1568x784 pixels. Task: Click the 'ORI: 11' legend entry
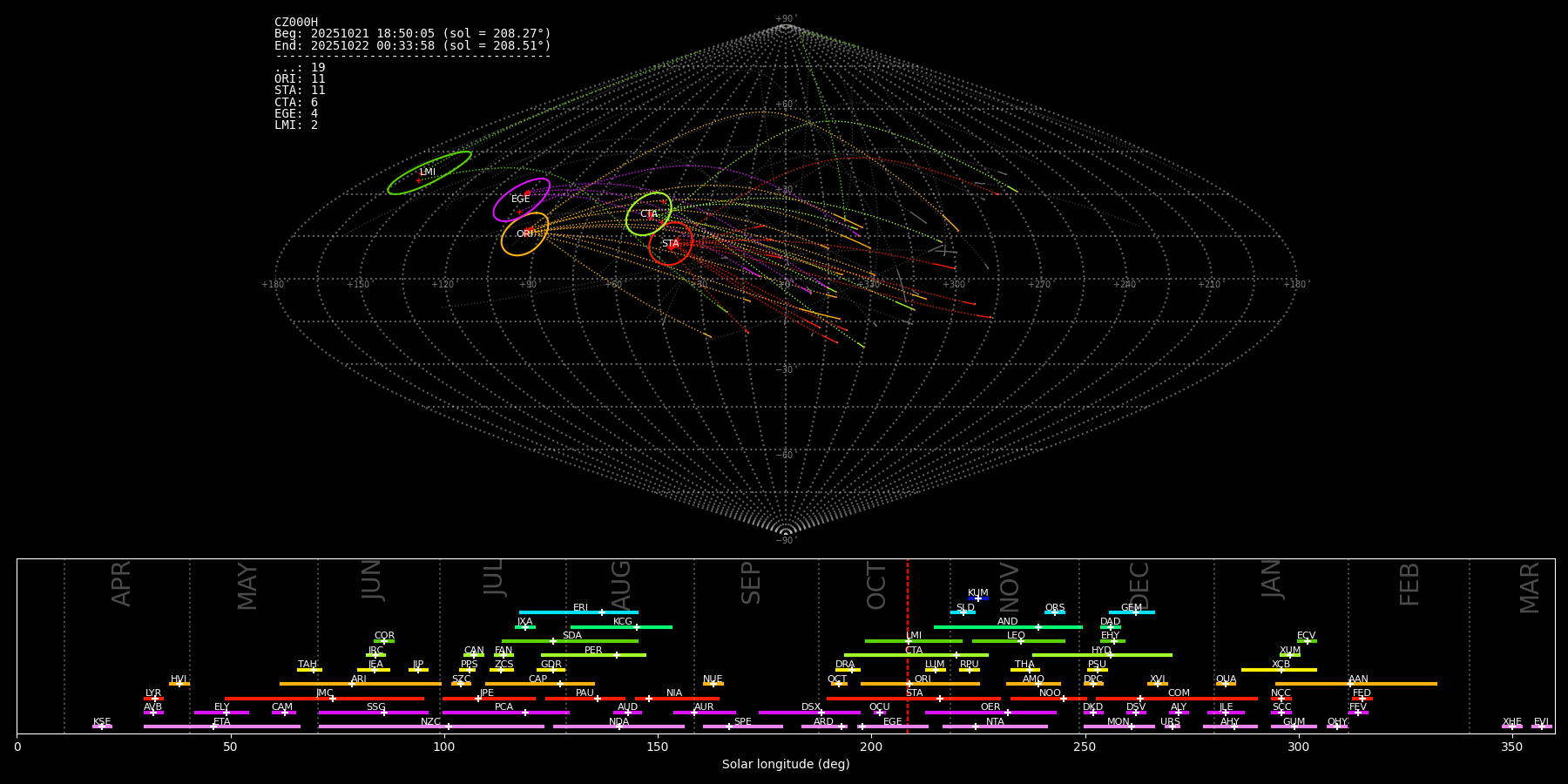(x=300, y=79)
